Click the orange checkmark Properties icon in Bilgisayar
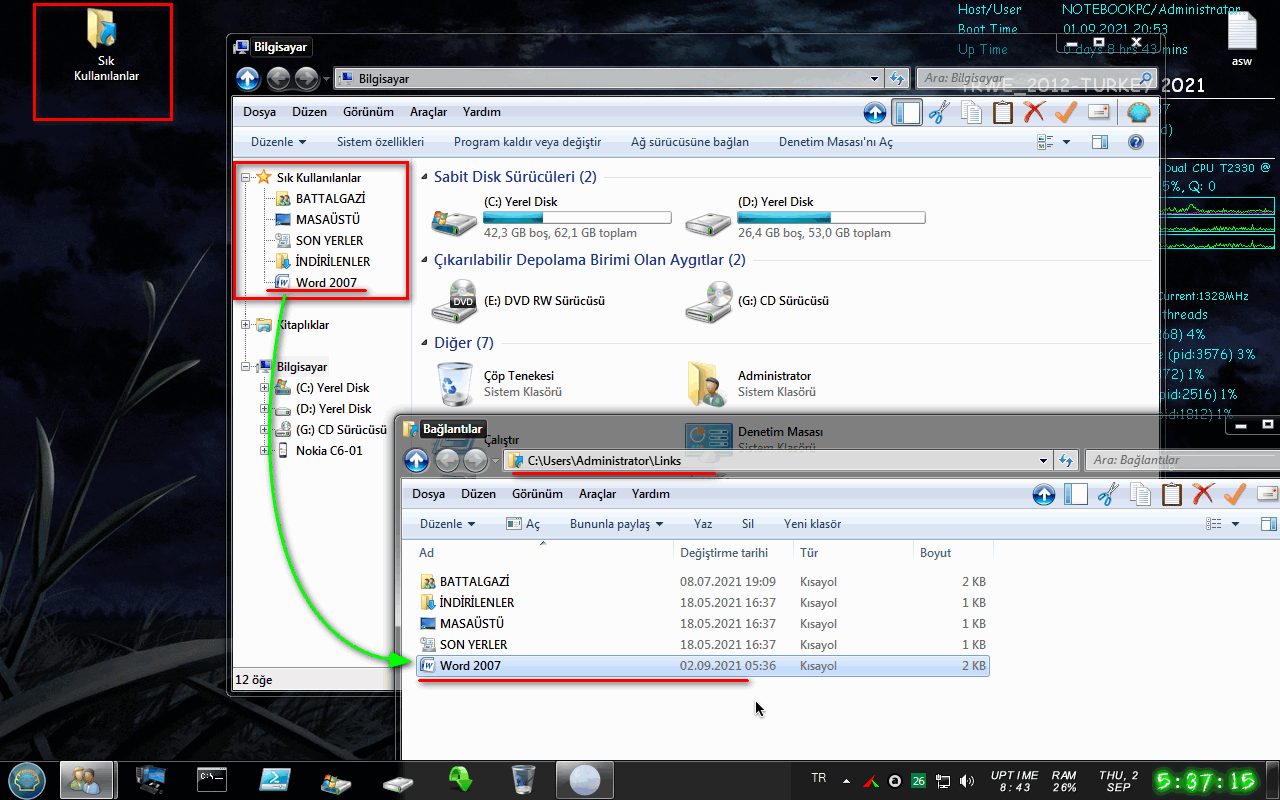The width and height of the screenshot is (1280, 800). pos(1066,112)
